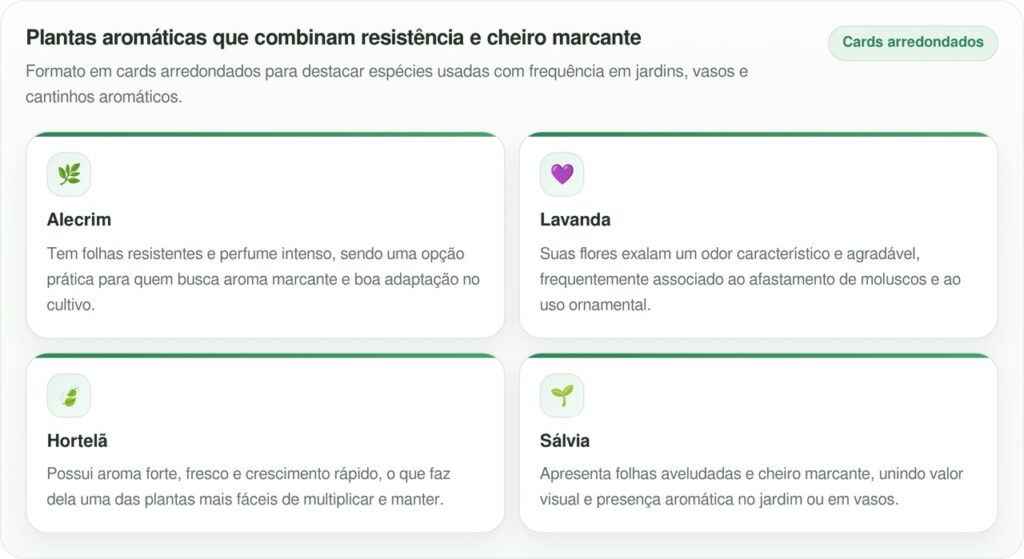Image resolution: width=1024 pixels, height=559 pixels.
Task: Select the Sálvia card heading
Action: [565, 441]
